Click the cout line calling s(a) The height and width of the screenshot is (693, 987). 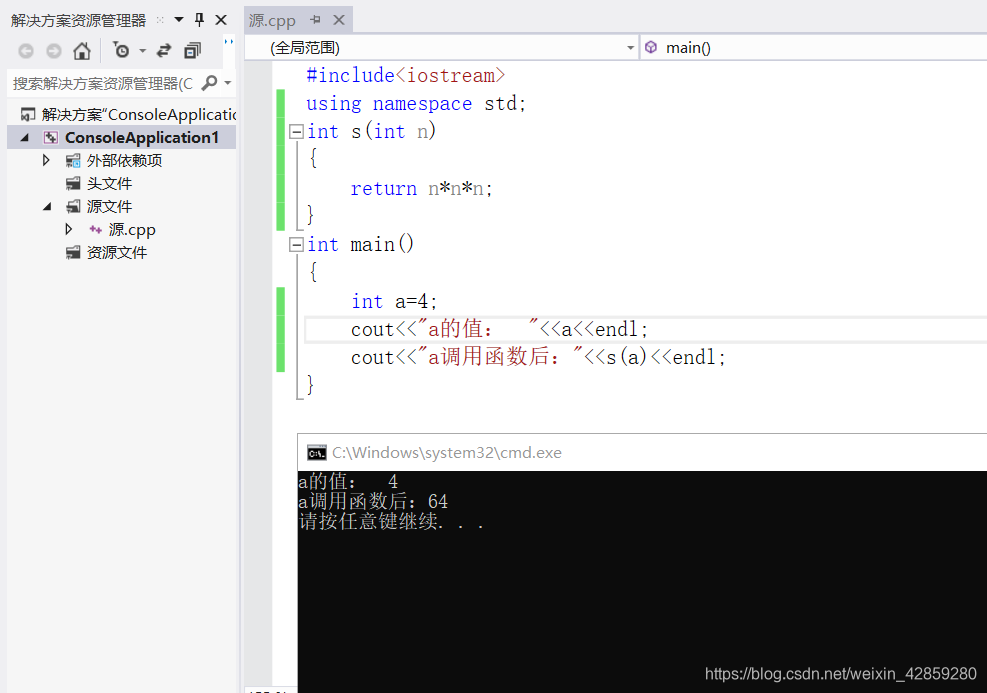point(538,357)
